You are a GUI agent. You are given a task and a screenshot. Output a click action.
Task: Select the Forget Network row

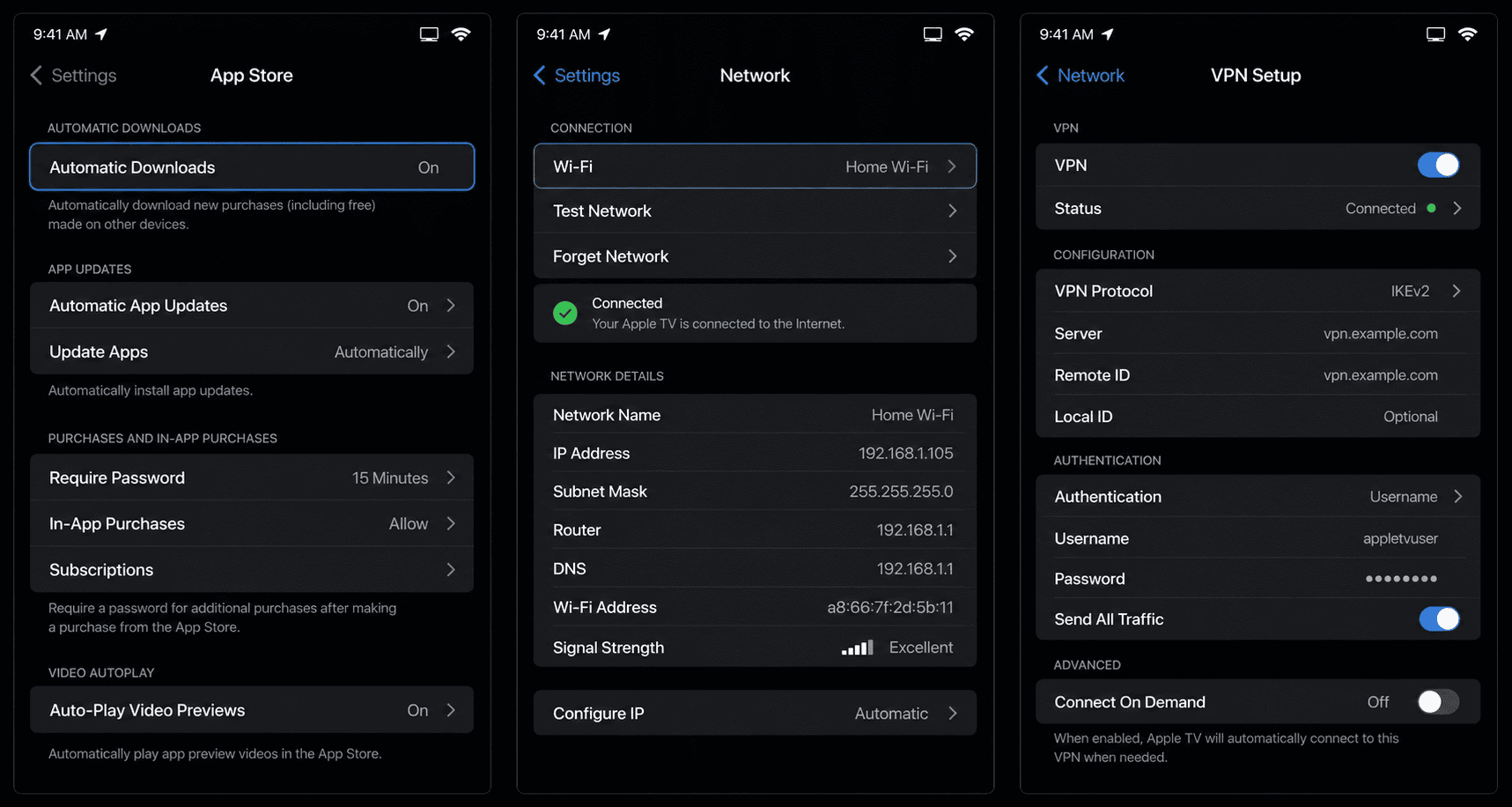tap(755, 256)
